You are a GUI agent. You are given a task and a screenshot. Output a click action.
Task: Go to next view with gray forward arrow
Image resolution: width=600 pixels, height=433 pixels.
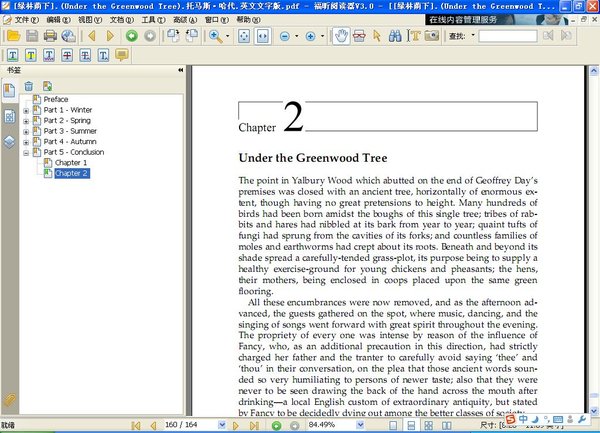pyautogui.click(x=150, y=36)
